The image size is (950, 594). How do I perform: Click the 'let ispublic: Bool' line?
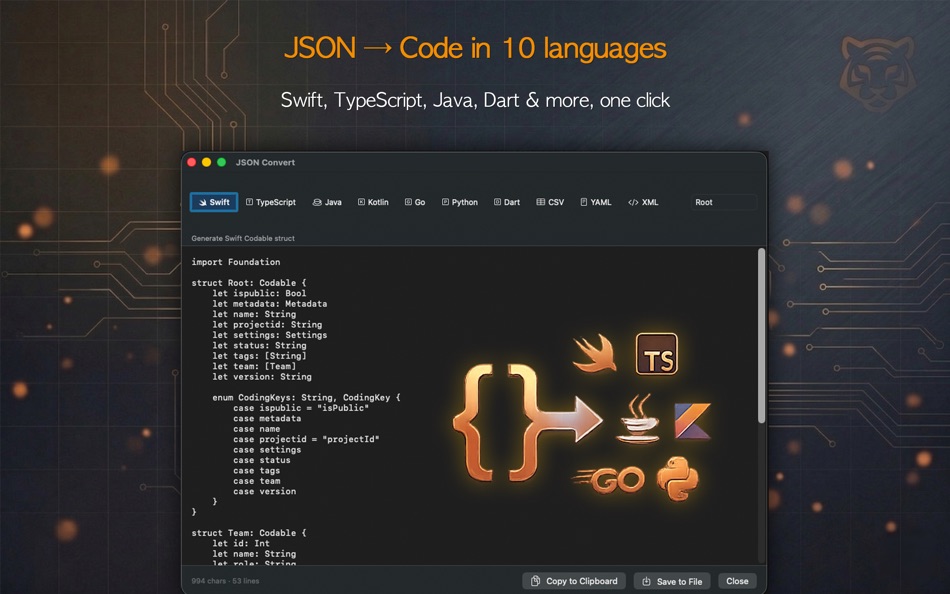(x=259, y=293)
